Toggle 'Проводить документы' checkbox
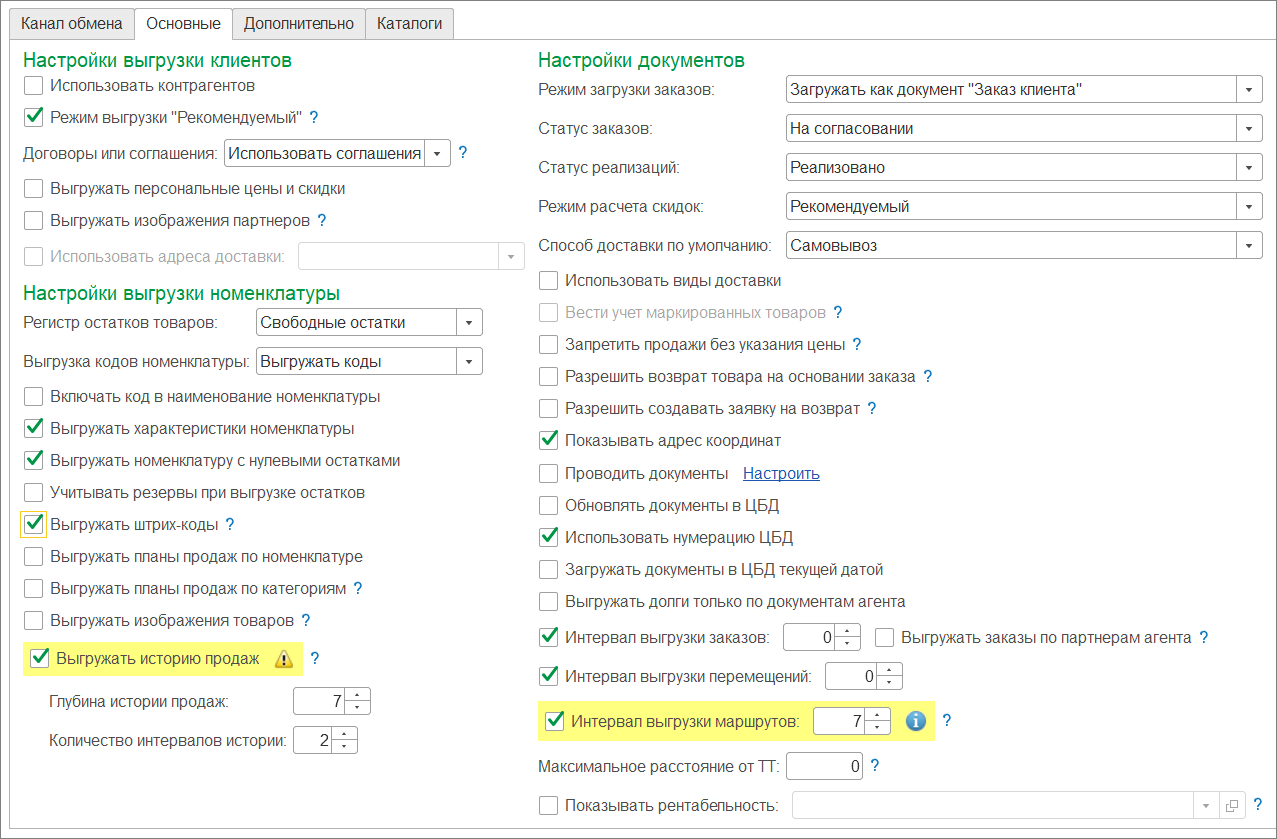This screenshot has width=1277, height=839. (x=548, y=473)
